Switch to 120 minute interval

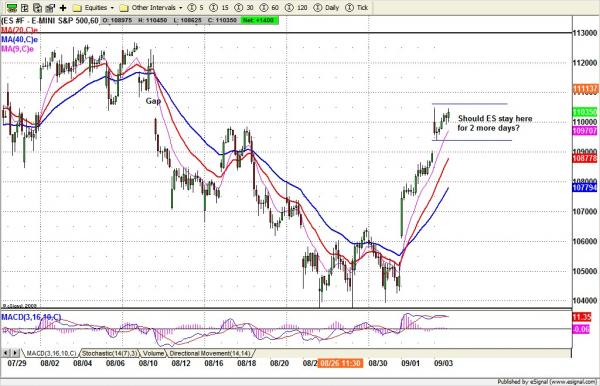coord(296,8)
